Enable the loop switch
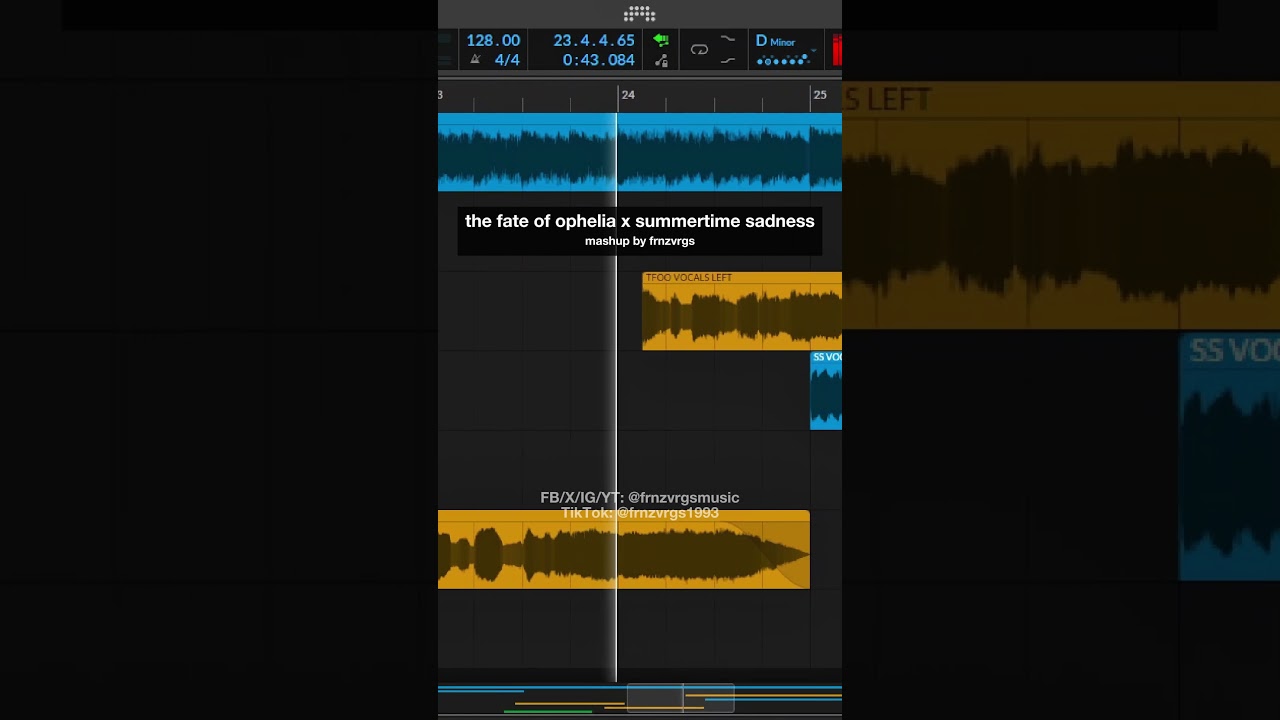Image resolution: width=1280 pixels, height=720 pixels. click(699, 49)
